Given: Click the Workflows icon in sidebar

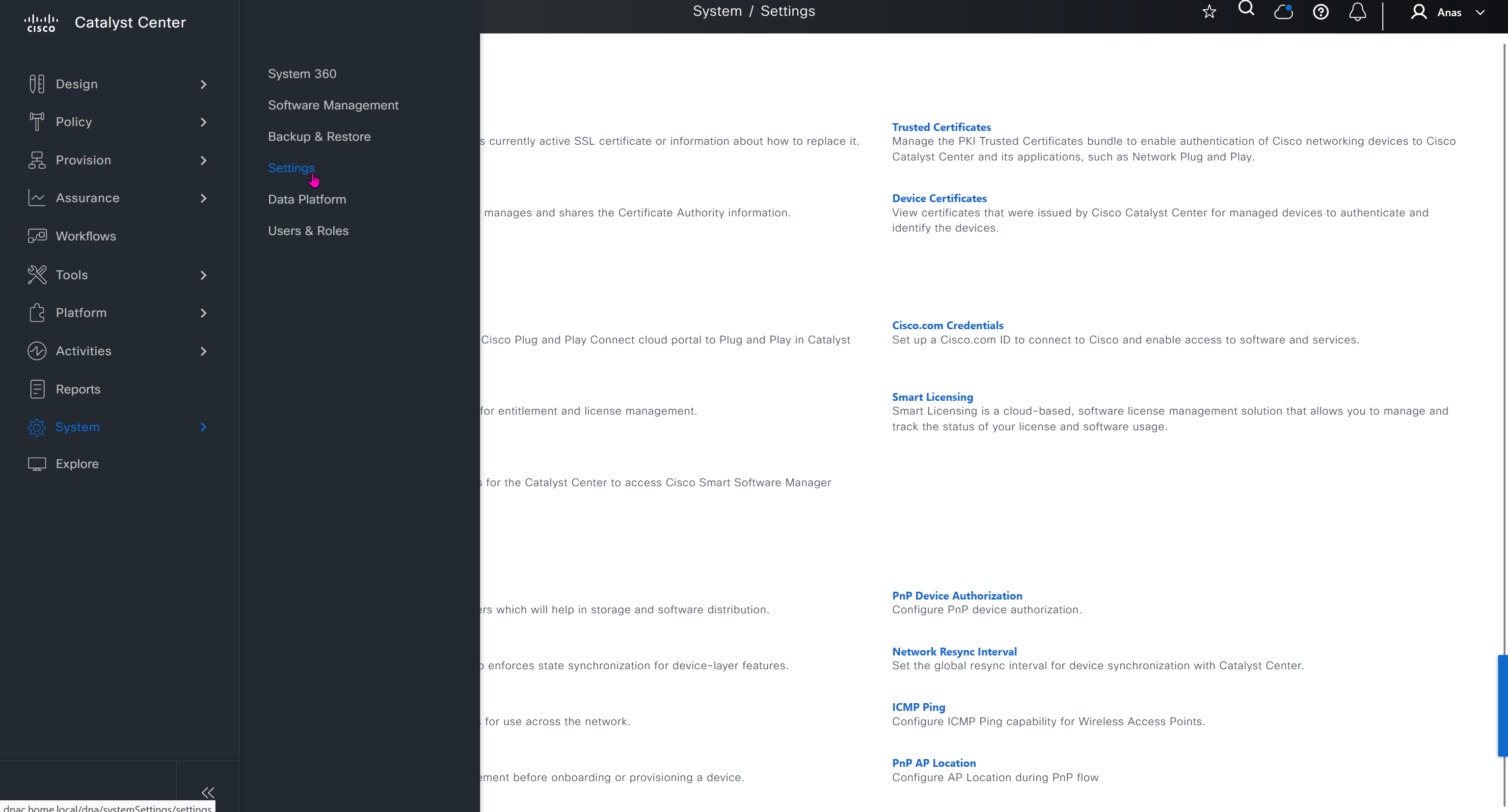Looking at the screenshot, I should 37,236.
